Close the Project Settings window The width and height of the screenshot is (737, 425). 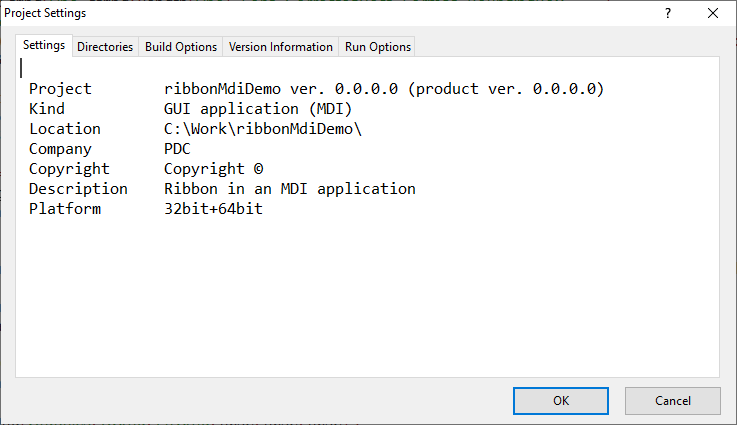coord(713,13)
